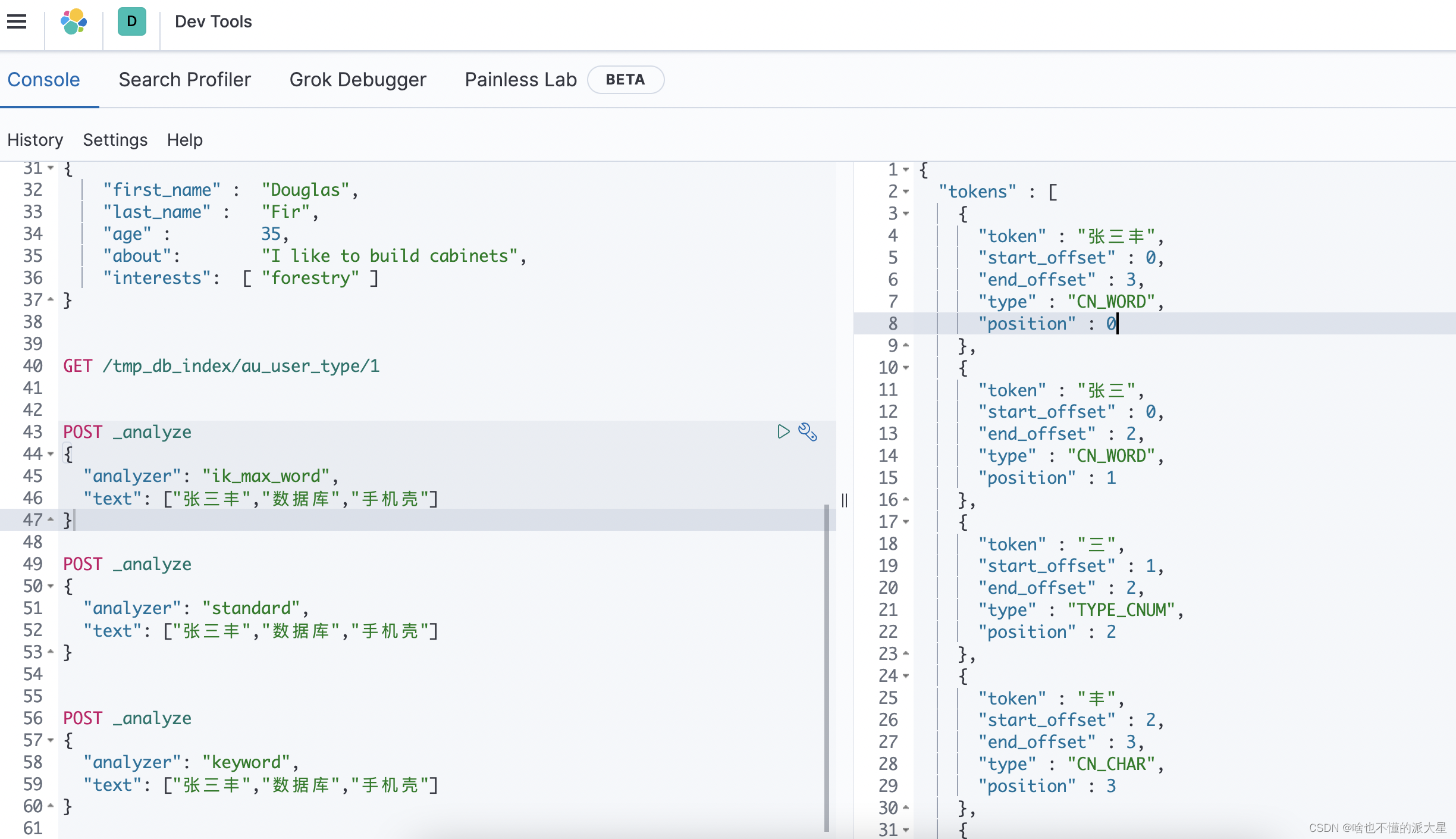Collapse fold marker at editor line 47
The width and height of the screenshot is (1456, 839).
51,519
